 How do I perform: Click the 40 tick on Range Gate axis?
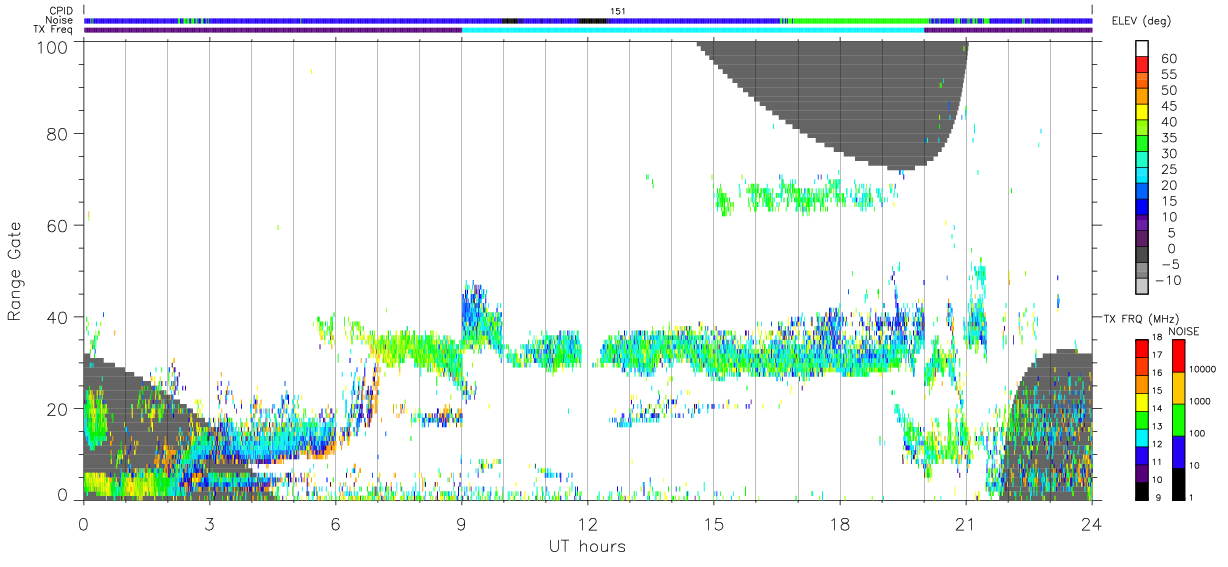tap(60, 317)
